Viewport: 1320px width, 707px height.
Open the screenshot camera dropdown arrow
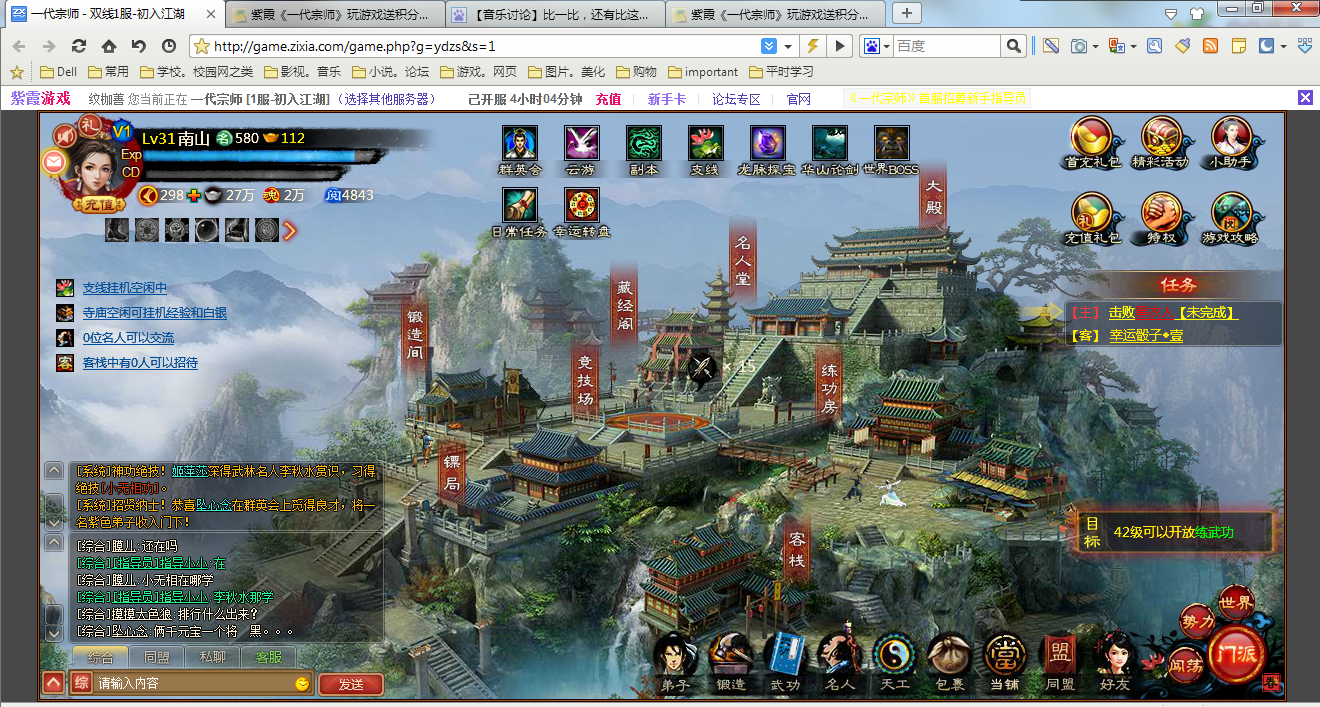coord(1095,46)
